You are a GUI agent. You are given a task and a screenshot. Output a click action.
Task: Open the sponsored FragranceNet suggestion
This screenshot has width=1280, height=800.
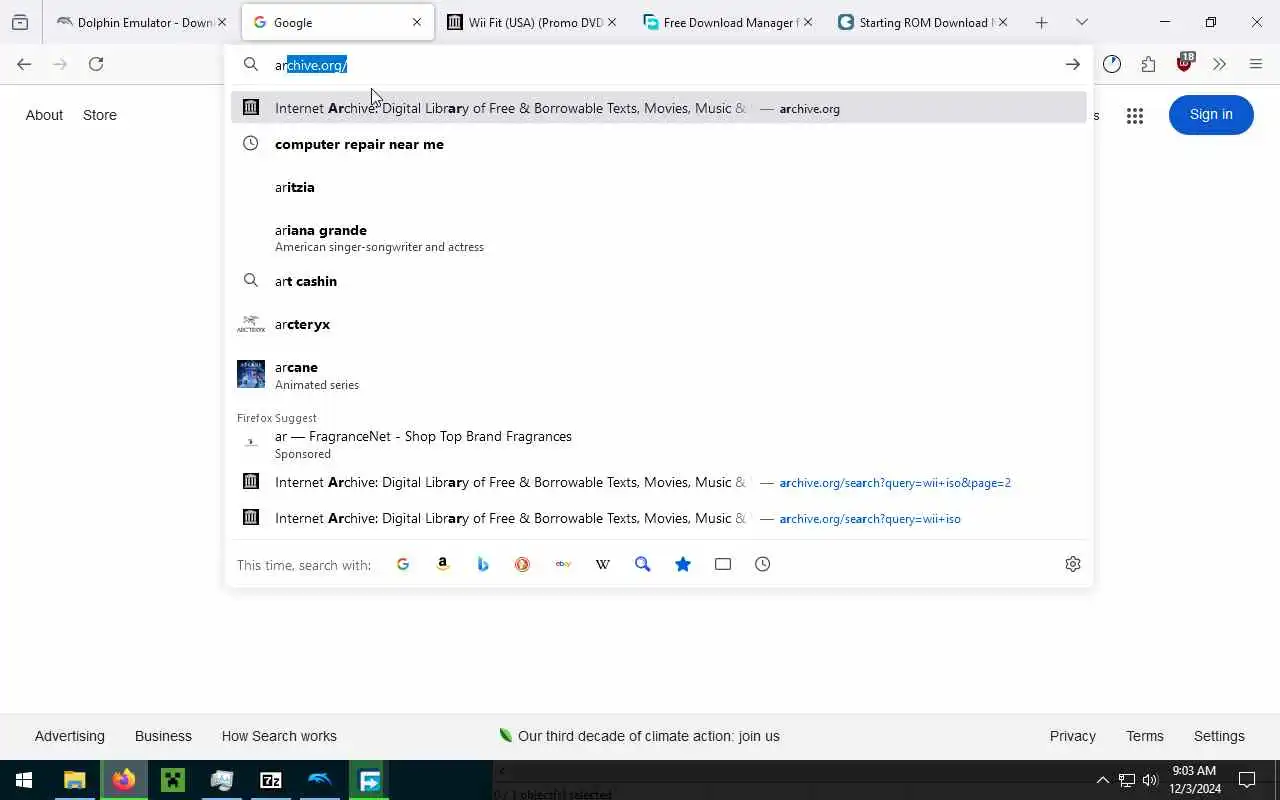pos(659,444)
